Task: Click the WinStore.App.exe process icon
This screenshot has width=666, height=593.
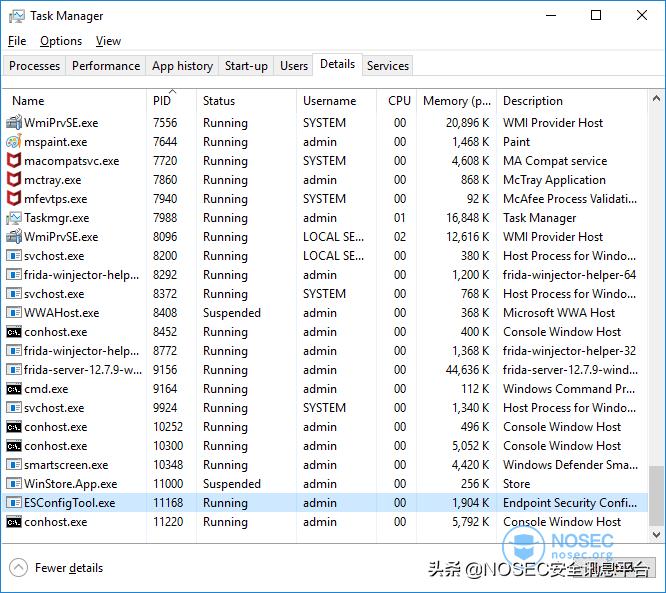Action: tap(14, 484)
